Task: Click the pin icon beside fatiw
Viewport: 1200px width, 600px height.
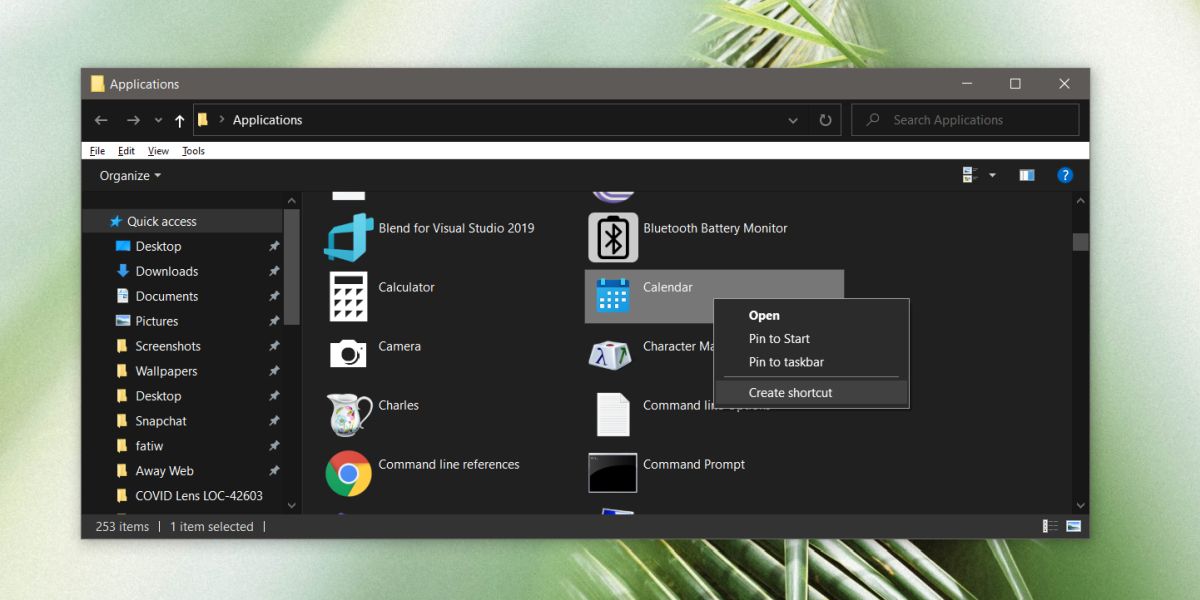Action: [x=274, y=446]
